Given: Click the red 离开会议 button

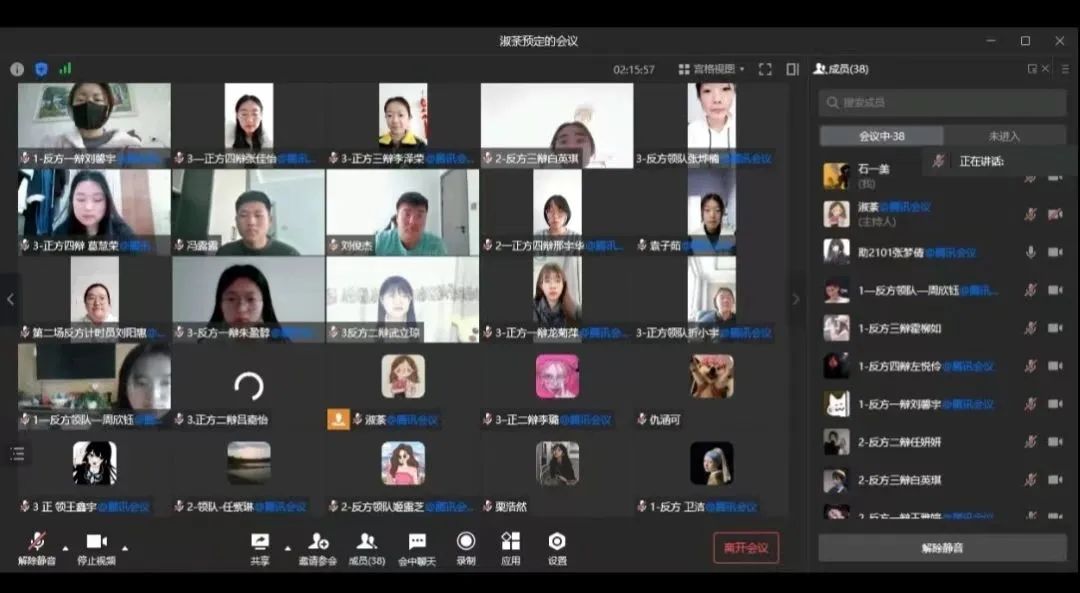Looking at the screenshot, I should tap(745, 547).
